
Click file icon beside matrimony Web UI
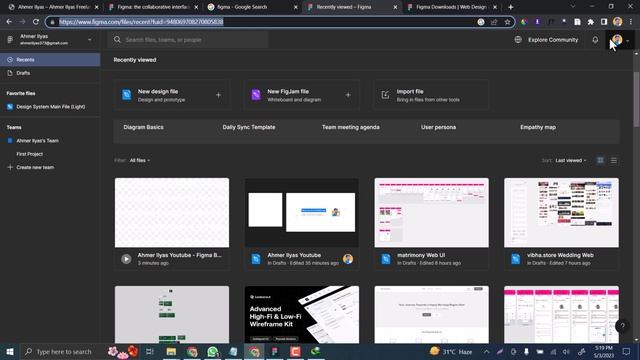[x=386, y=259]
